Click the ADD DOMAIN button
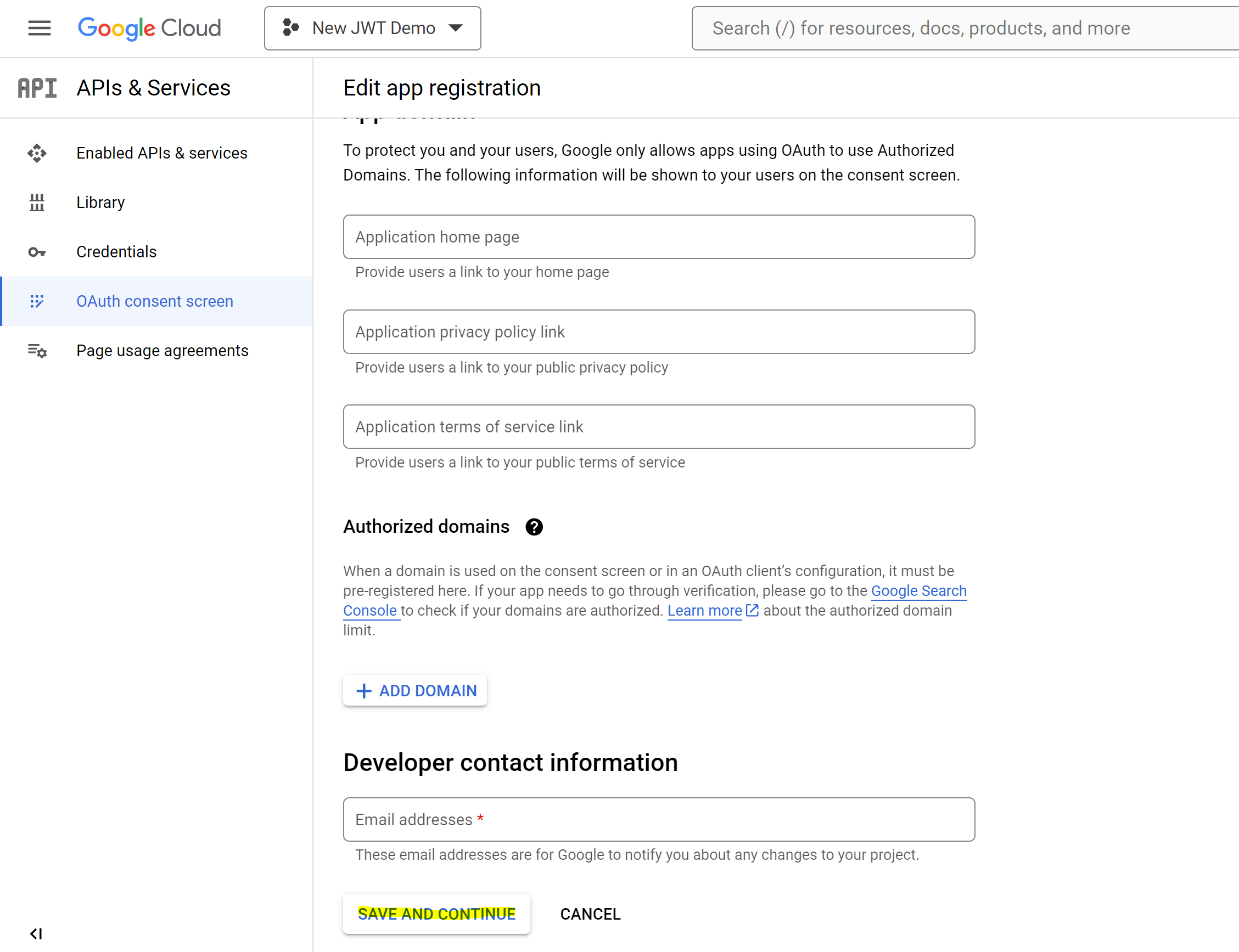This screenshot has height=952, width=1239. tap(414, 690)
